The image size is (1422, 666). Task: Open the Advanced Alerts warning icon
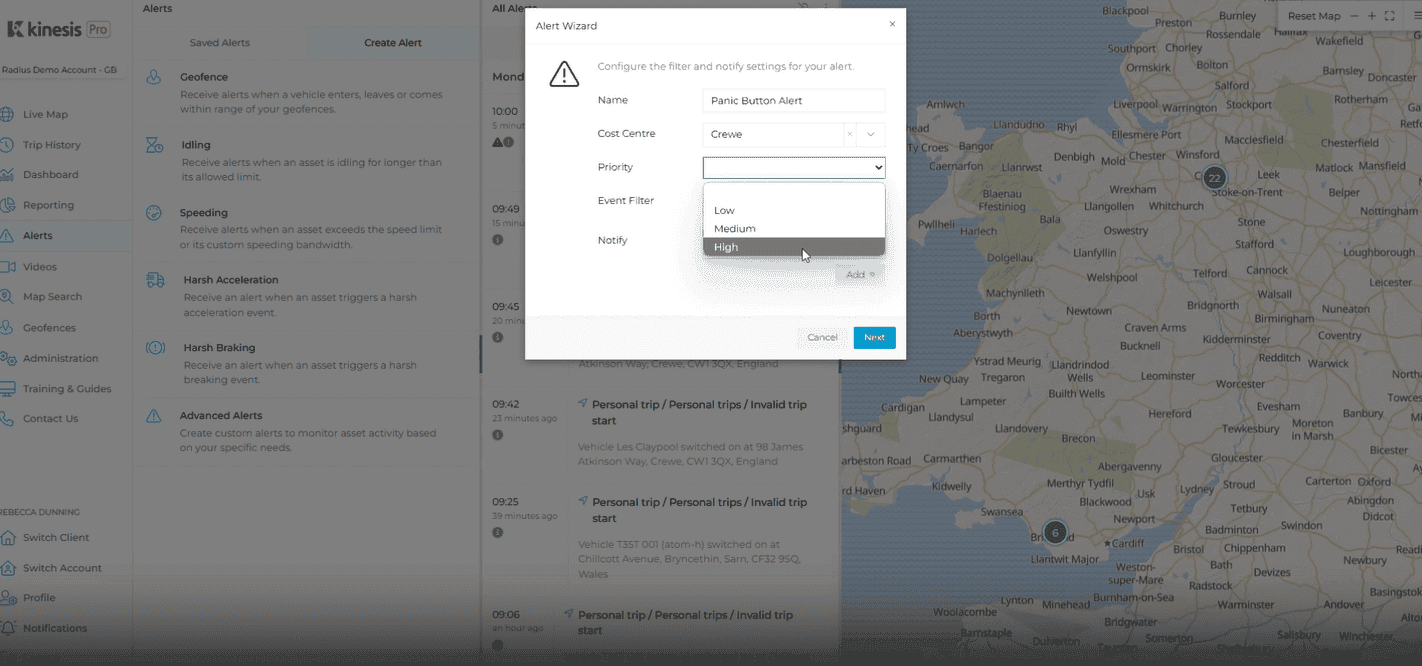pos(154,416)
